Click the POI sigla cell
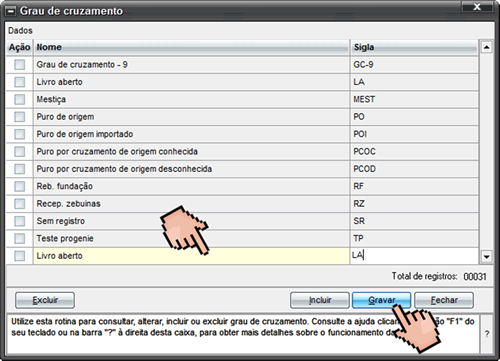The image size is (500, 361). click(414, 134)
